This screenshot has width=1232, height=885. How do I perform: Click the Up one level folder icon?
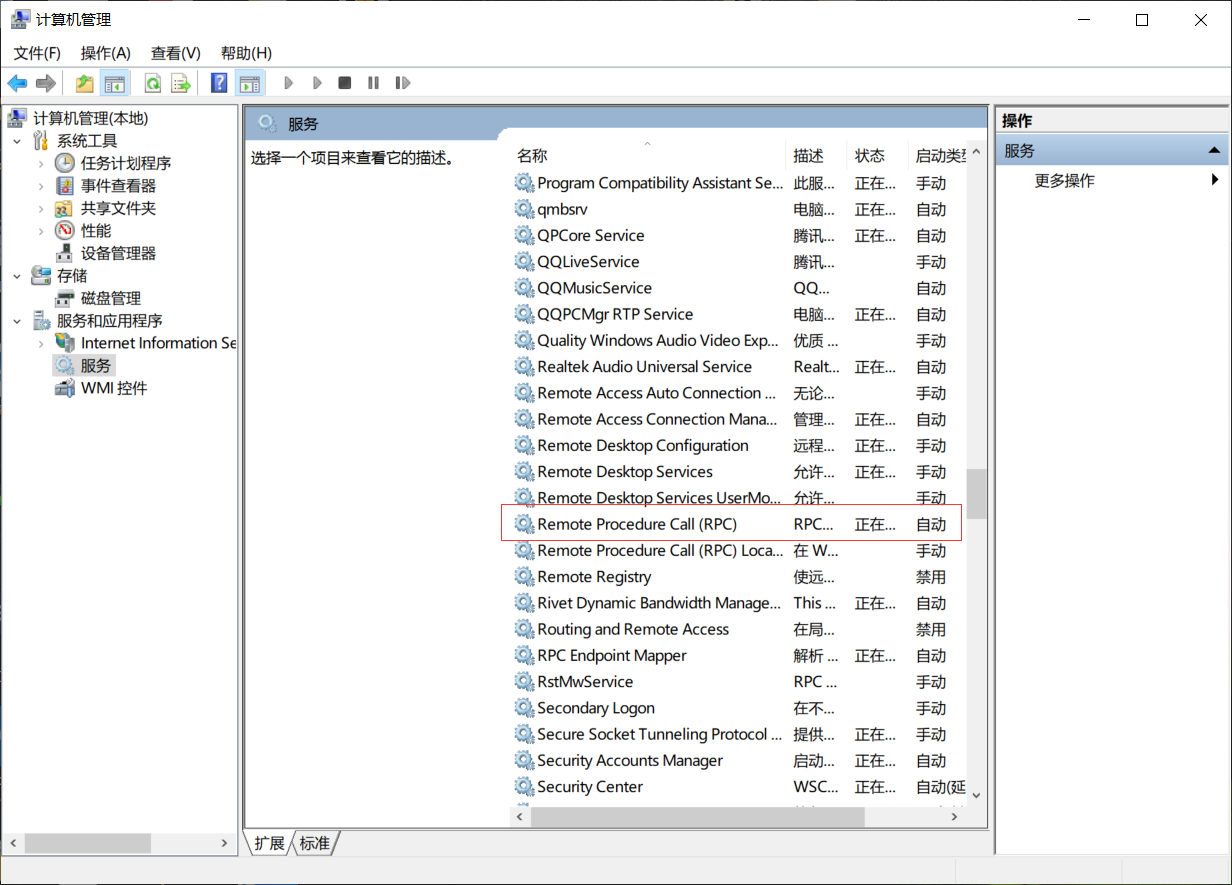(x=85, y=83)
